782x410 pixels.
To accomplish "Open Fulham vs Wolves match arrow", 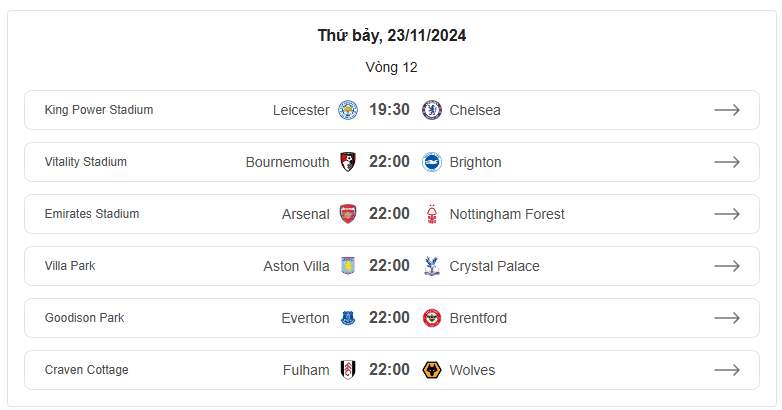I will tap(727, 370).
